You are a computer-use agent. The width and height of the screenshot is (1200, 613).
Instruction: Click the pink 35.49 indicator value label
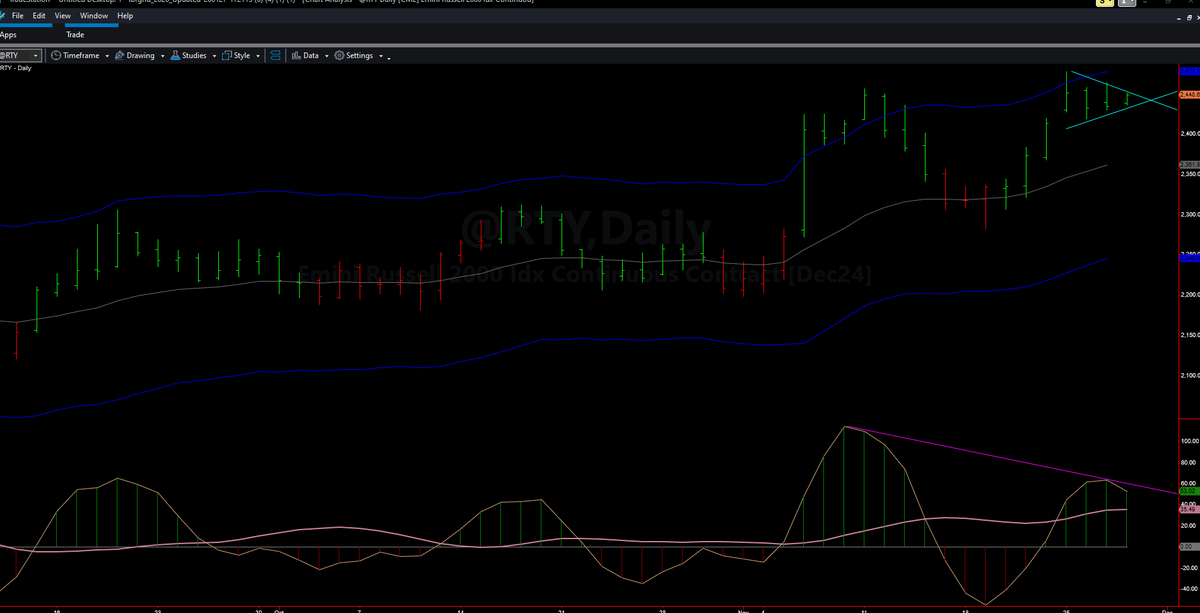click(x=1189, y=509)
